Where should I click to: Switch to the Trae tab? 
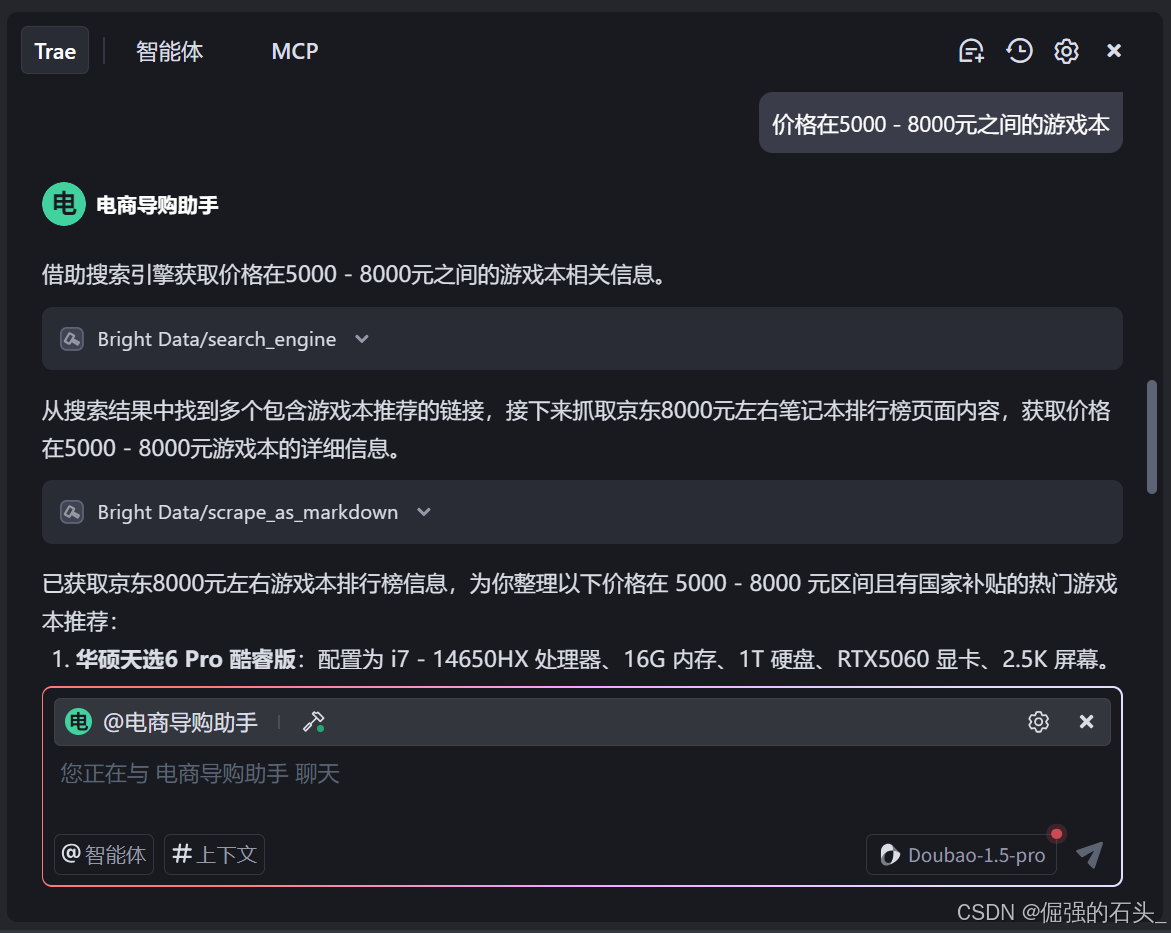55,51
